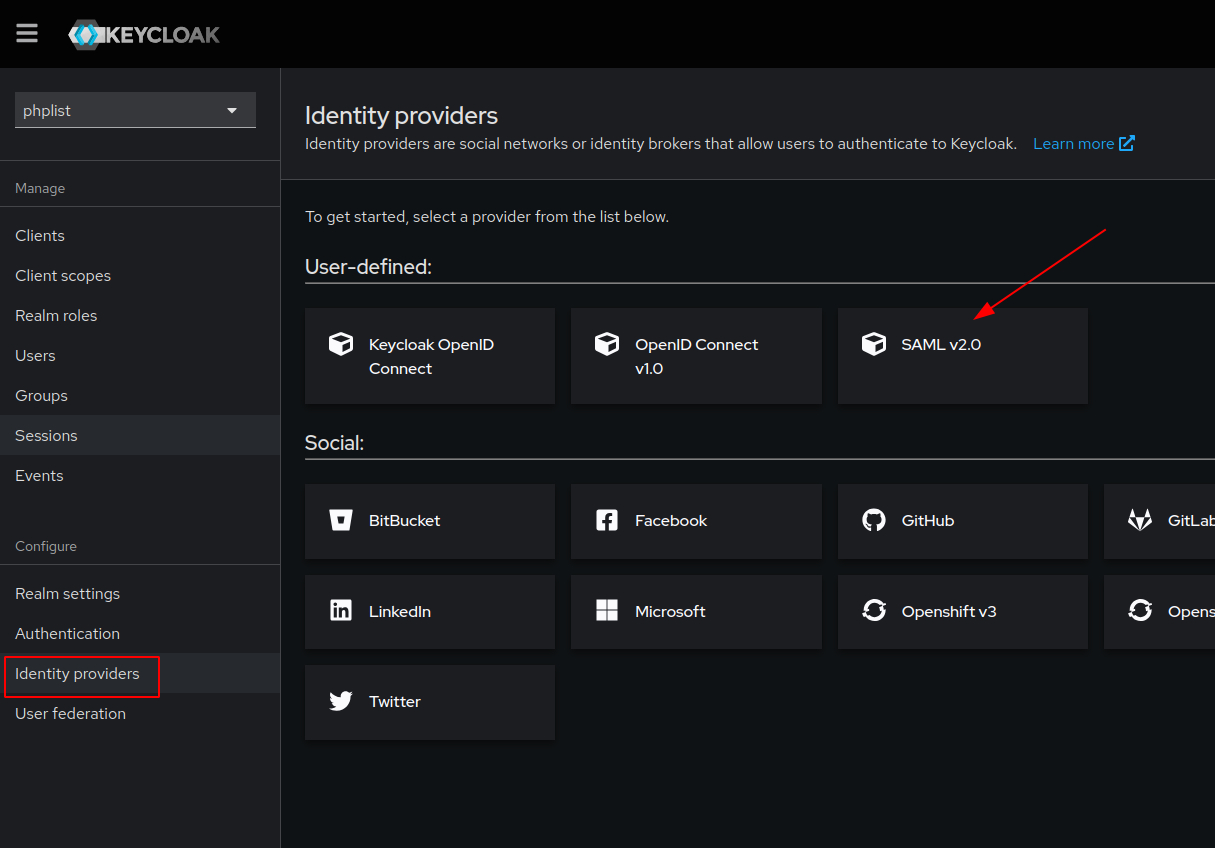Open User federation page
1215x848 pixels.
point(140,713)
